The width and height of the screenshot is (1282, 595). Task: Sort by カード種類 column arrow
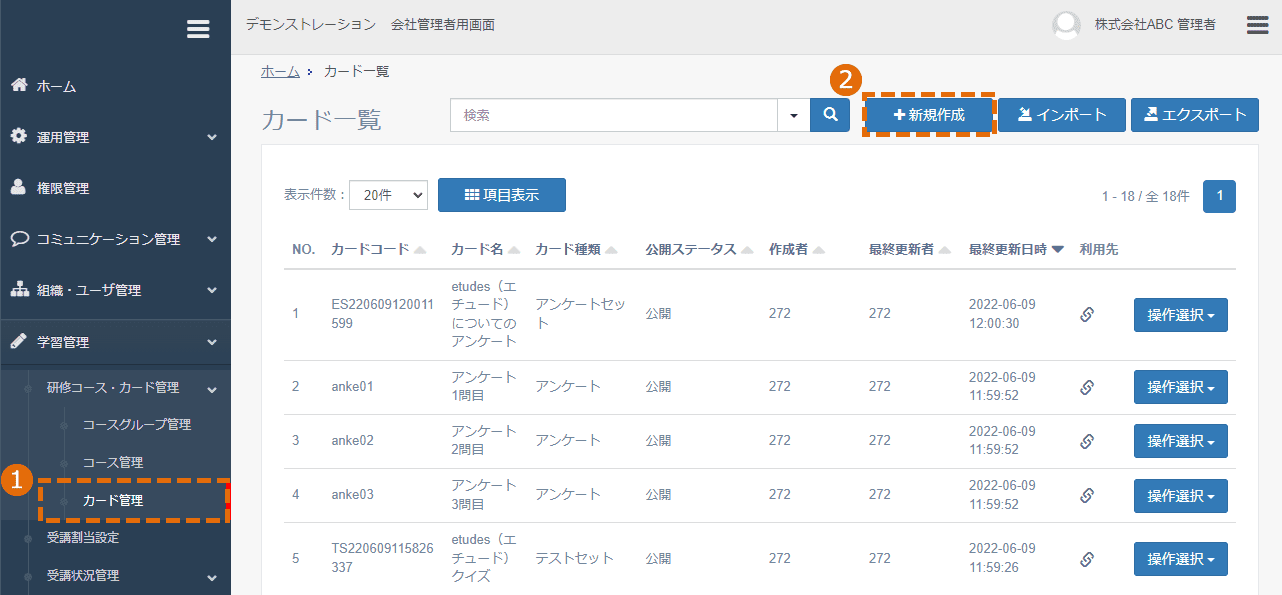pyautogui.click(x=611, y=250)
